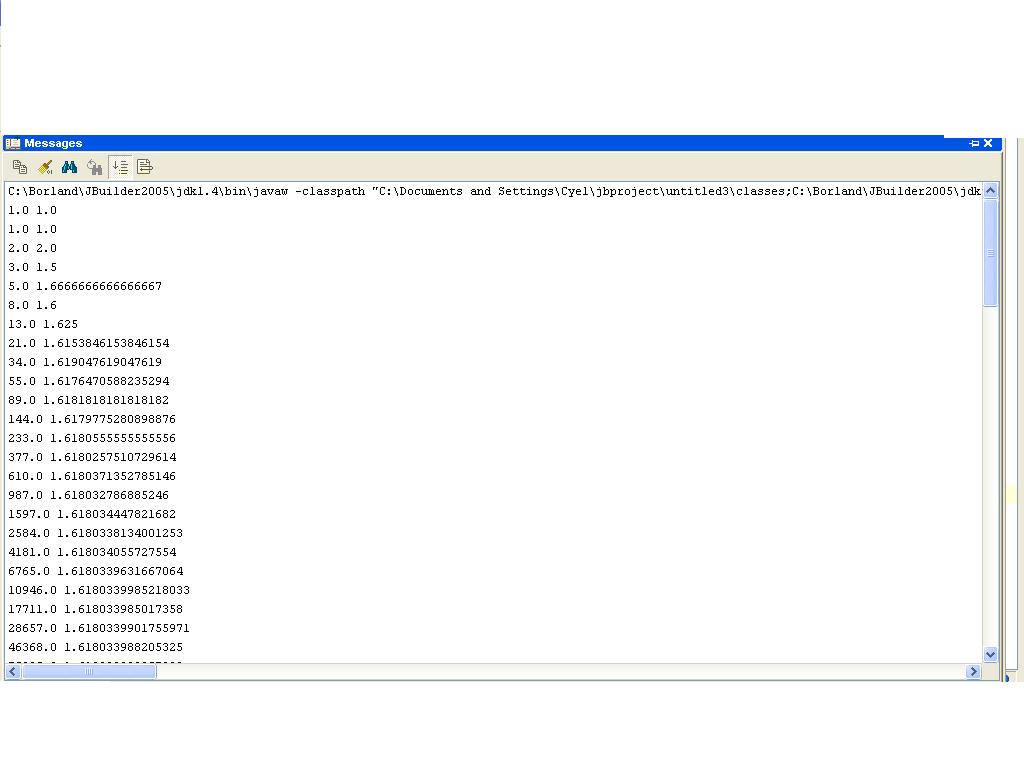This screenshot has width=1024, height=768.
Task: Click the Messages panel book icon
Action: coord(13,143)
